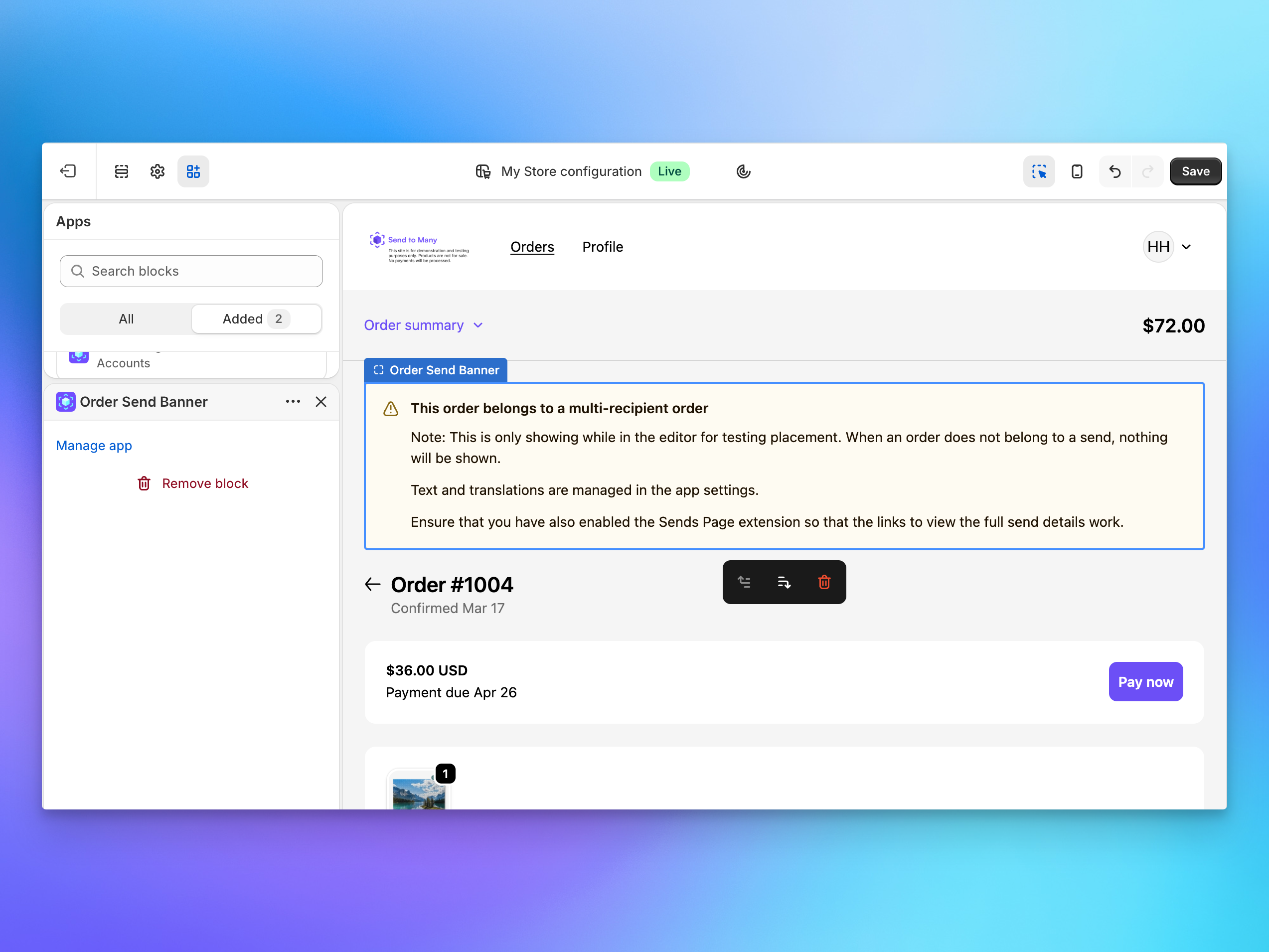Toggle the inspect element picker icon

[x=1039, y=171]
